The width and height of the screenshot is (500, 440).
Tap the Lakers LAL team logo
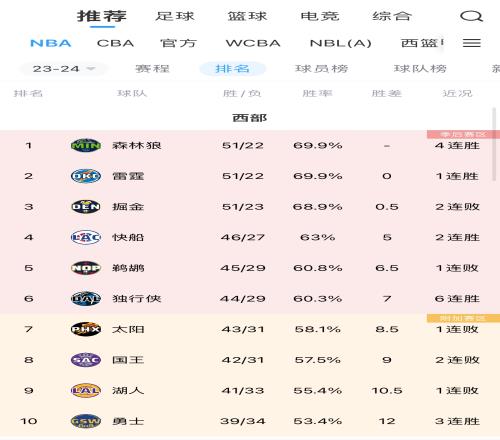(x=86, y=391)
